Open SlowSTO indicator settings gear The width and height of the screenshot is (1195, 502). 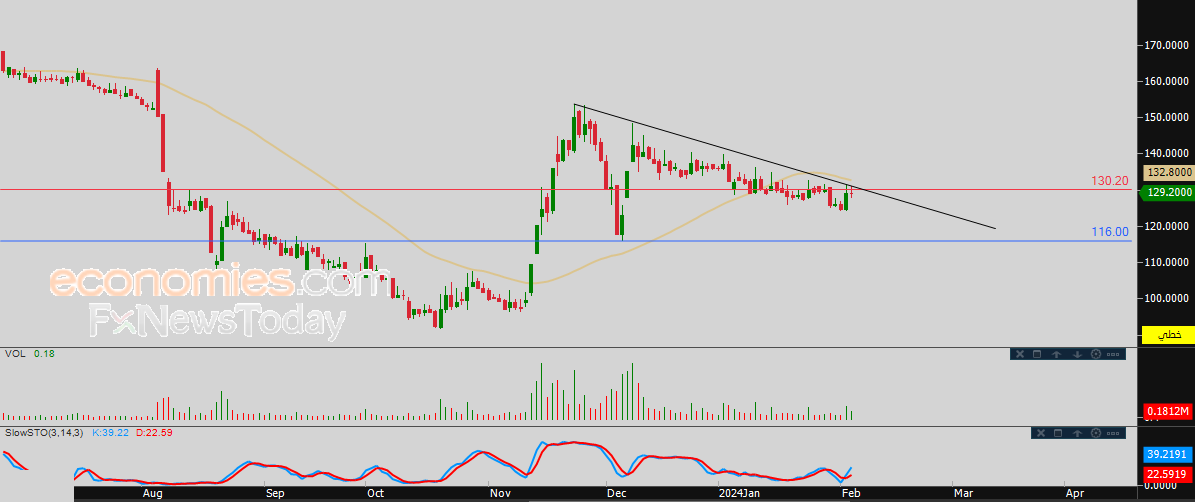click(x=1096, y=433)
